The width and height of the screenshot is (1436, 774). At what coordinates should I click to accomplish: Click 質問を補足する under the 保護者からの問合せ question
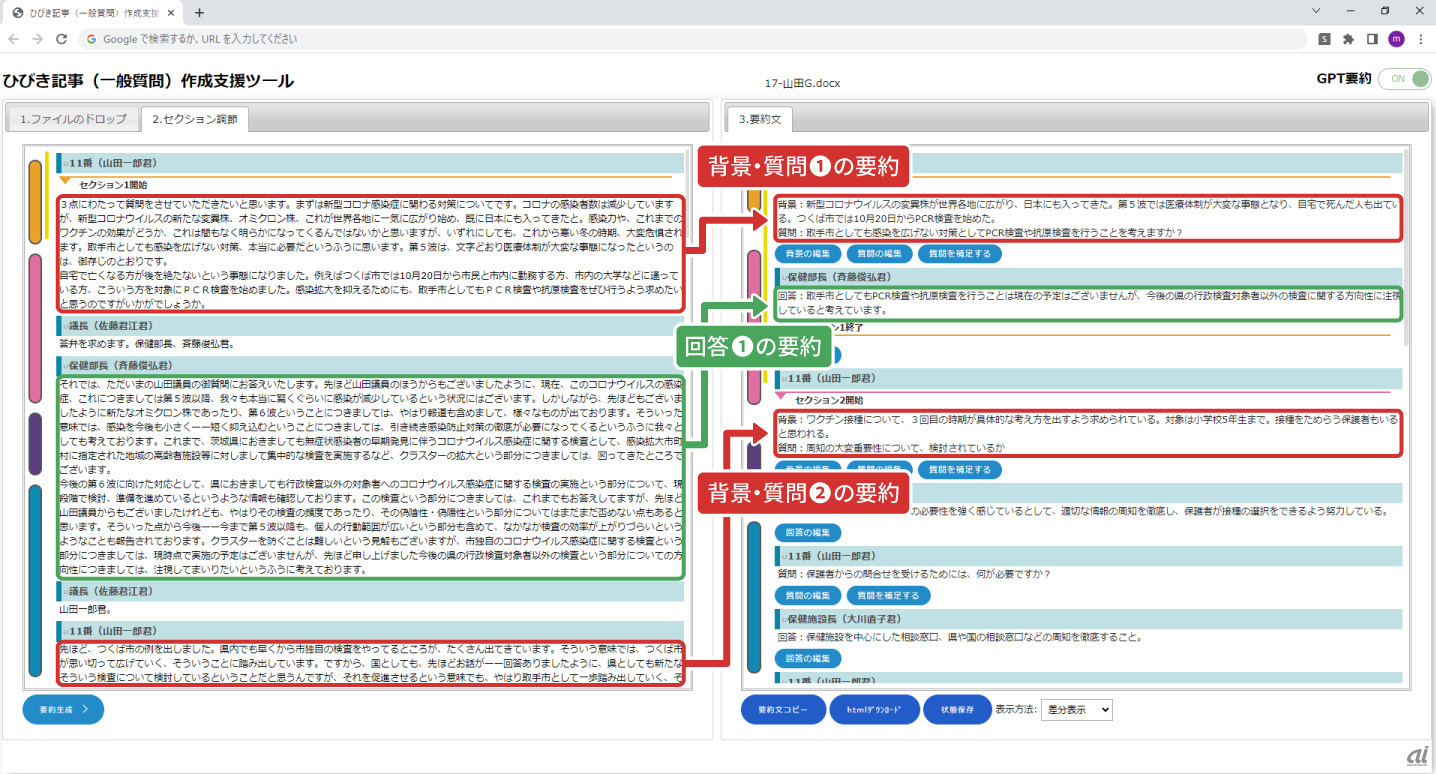(x=888, y=595)
